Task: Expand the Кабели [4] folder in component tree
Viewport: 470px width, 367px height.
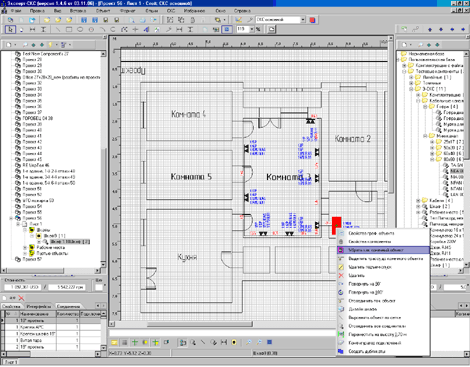Action: 418,200
